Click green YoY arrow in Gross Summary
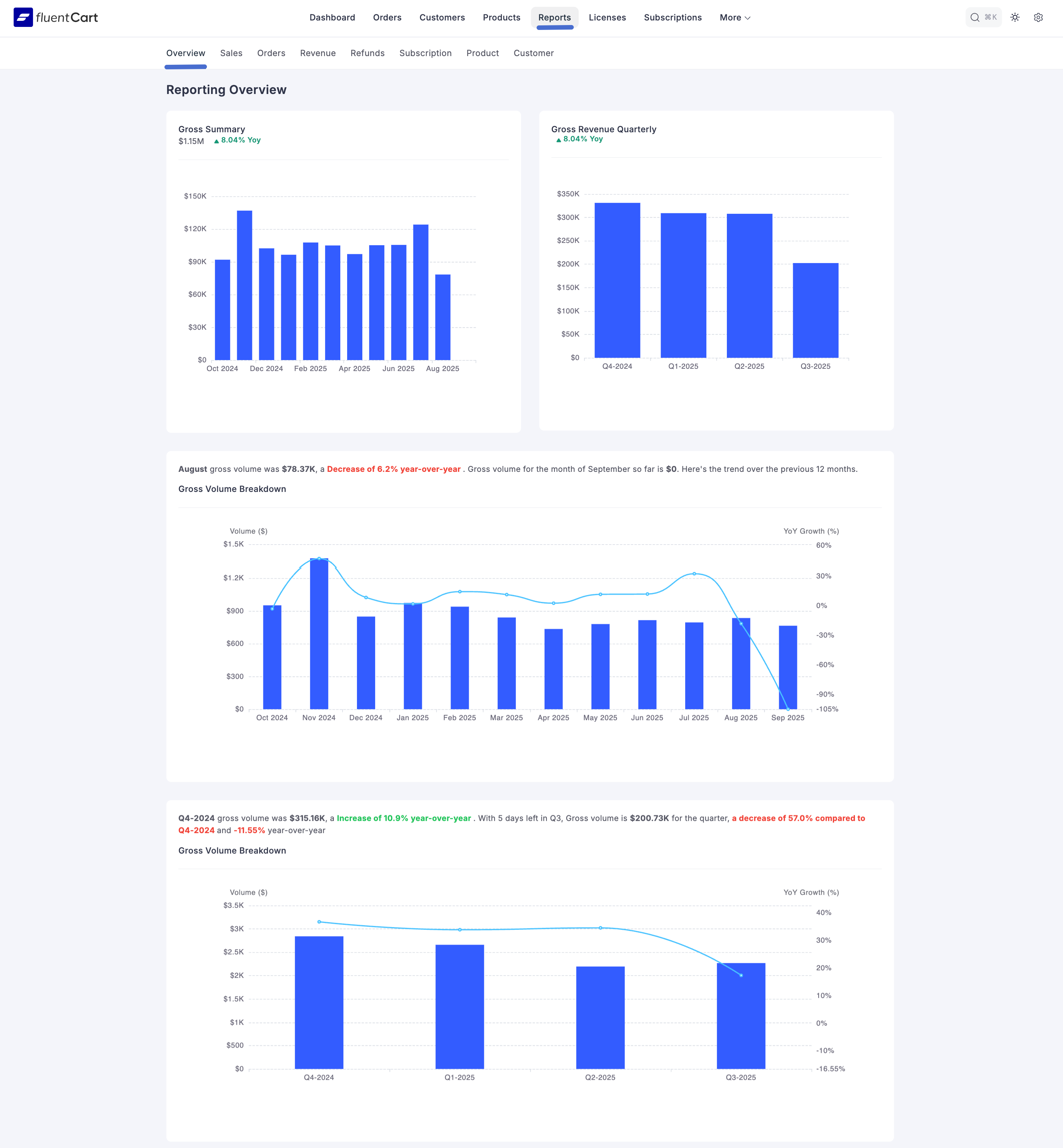1063x1148 pixels. pyautogui.click(x=216, y=141)
